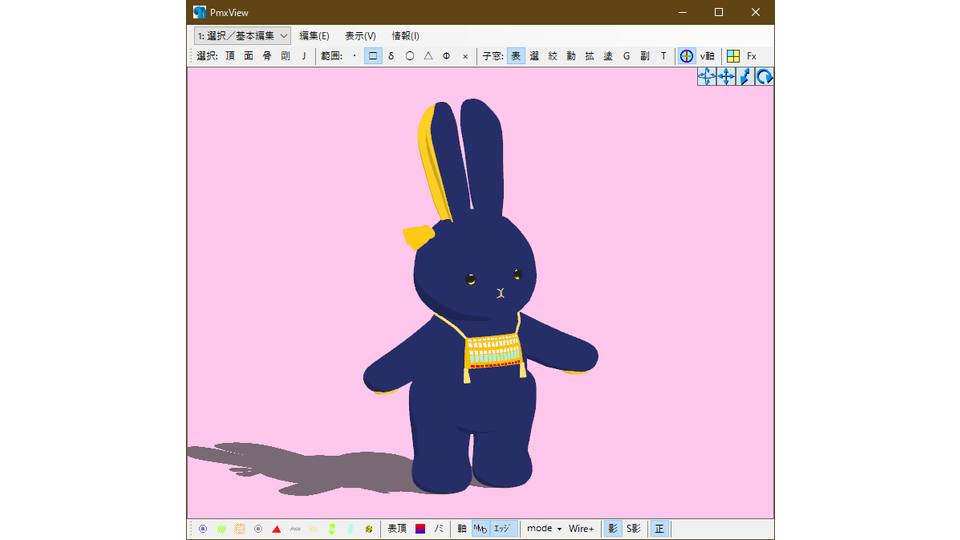Click the yellow four-pane view icon
Screen dimensions: 960x540
tap(733, 56)
